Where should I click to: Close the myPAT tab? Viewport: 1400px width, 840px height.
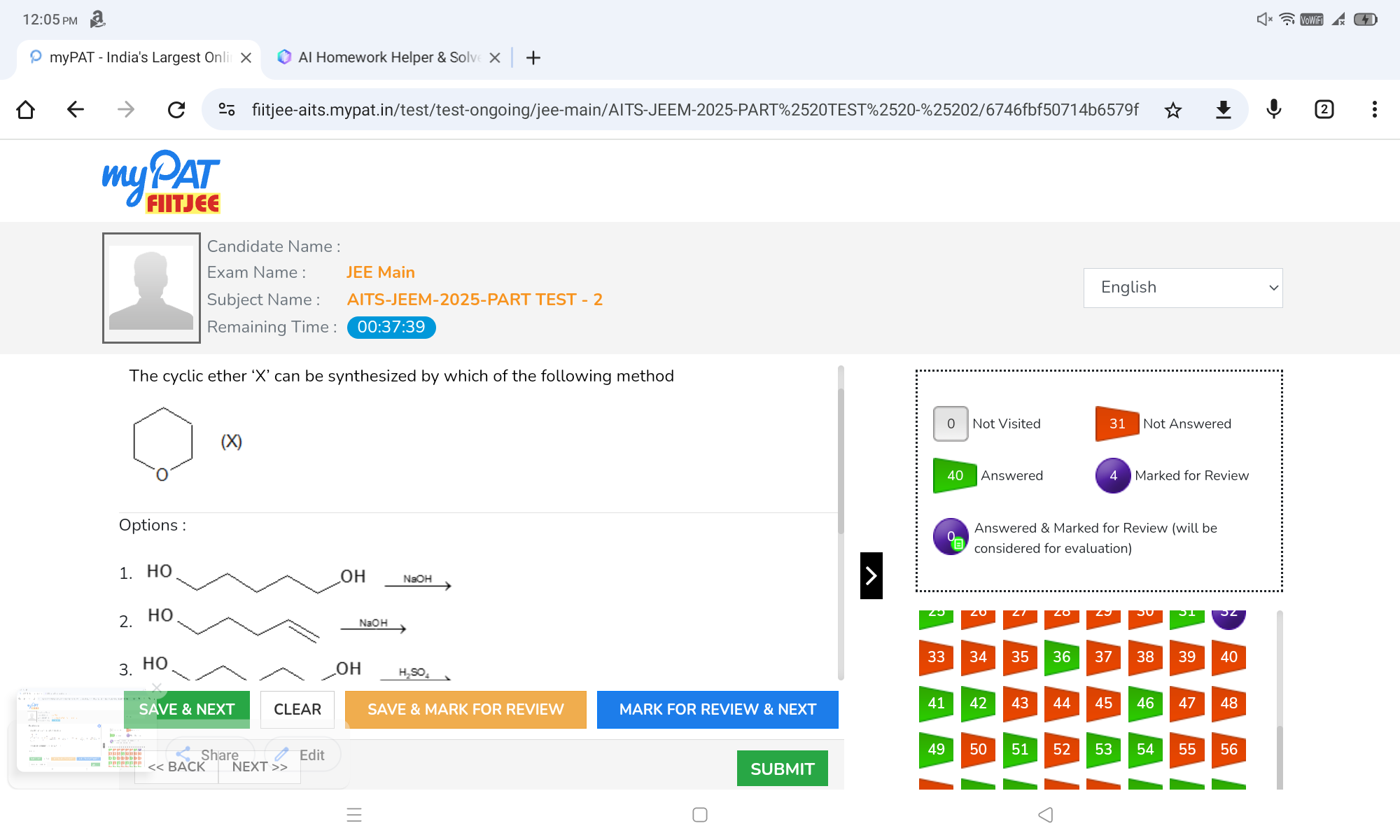[x=246, y=58]
